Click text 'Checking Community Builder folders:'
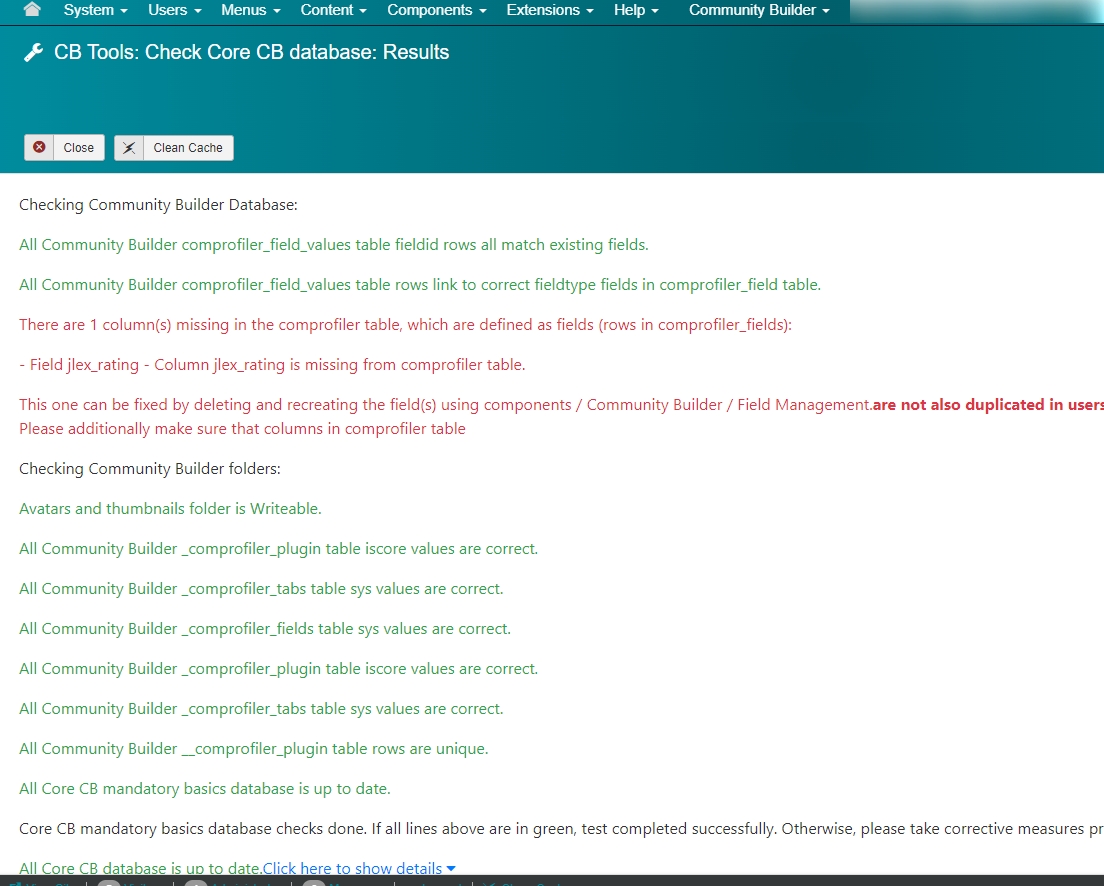The image size is (1104, 886). click(150, 469)
